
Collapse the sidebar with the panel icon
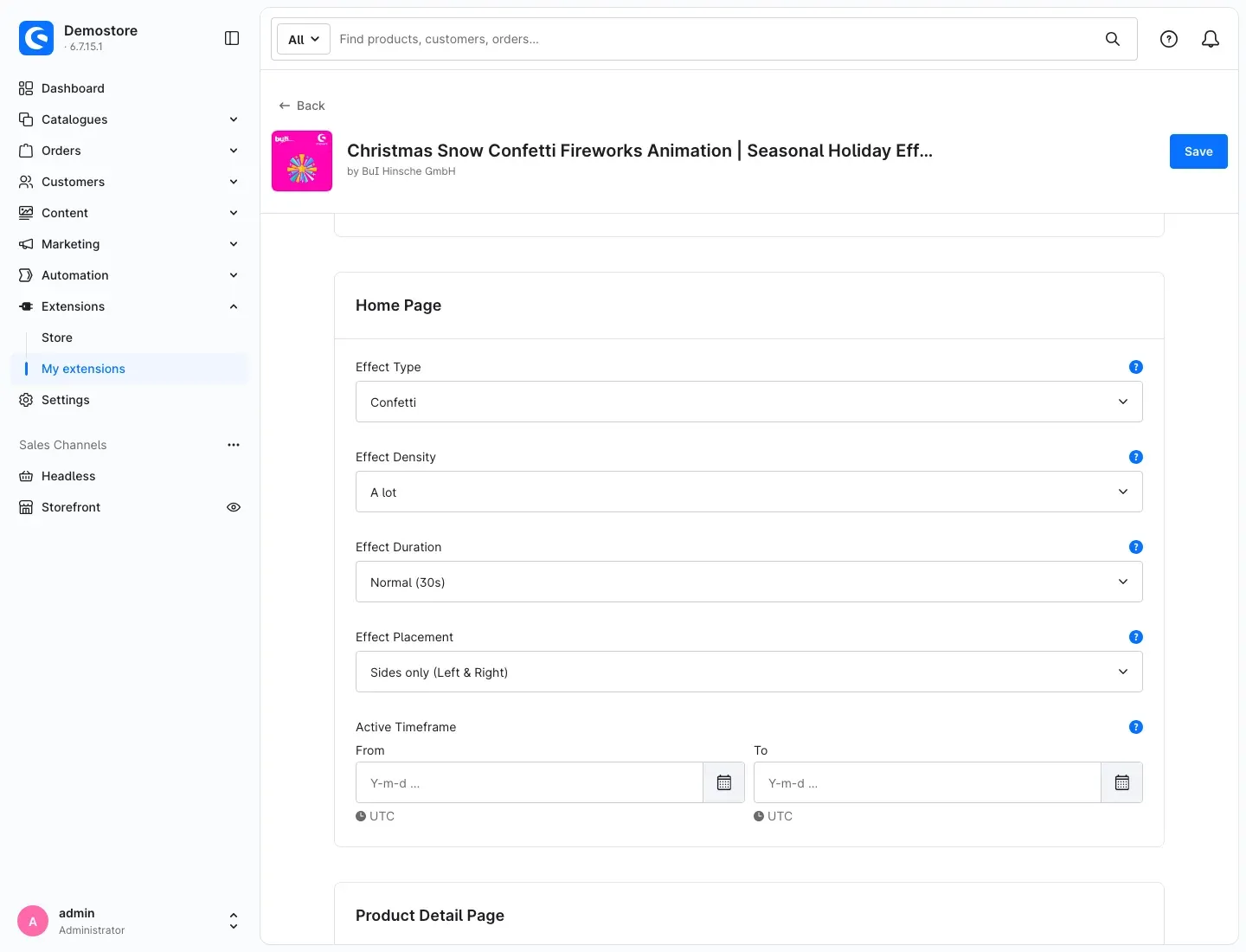232,38
